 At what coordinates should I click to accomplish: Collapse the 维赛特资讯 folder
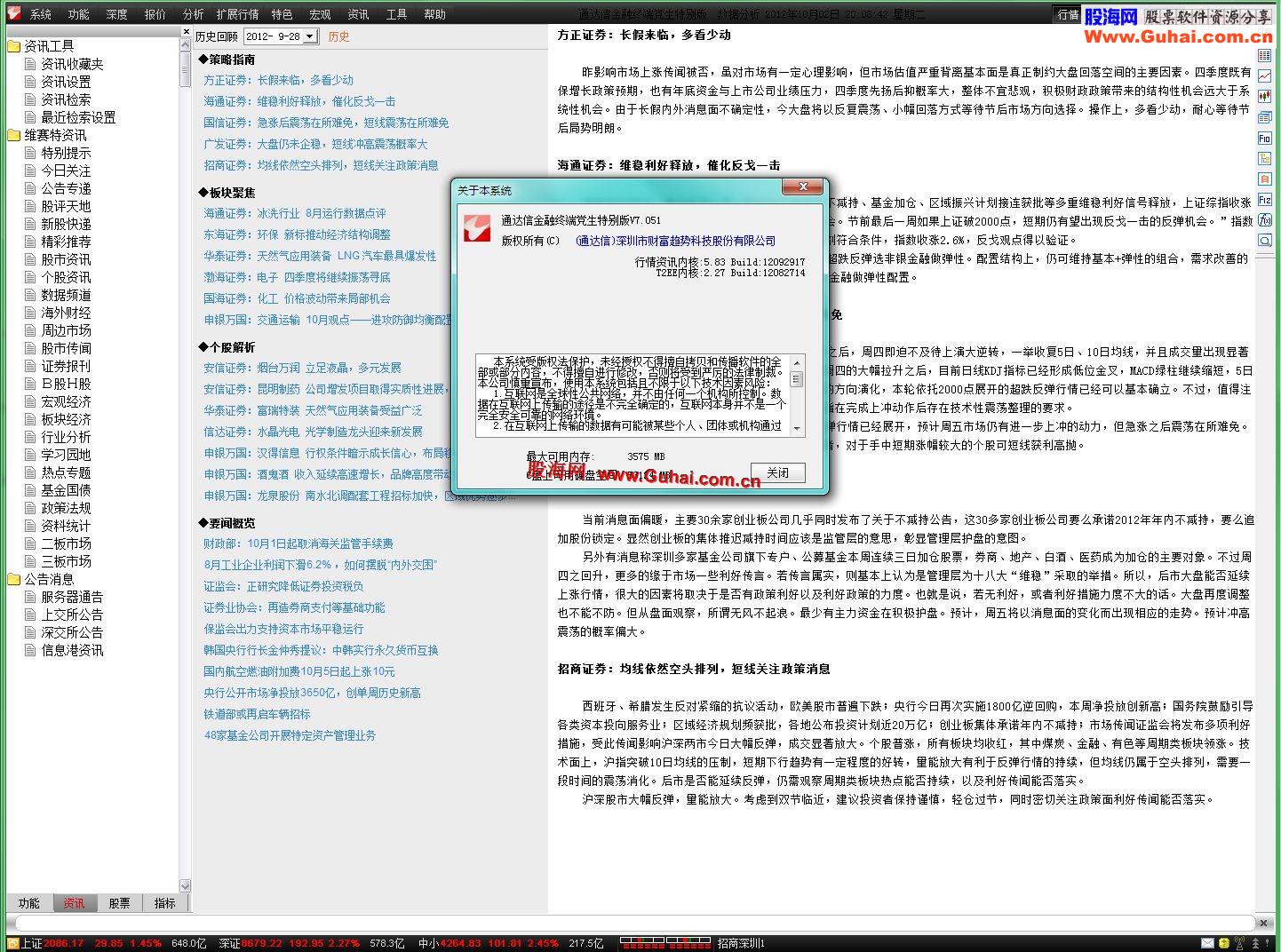[x=13, y=135]
